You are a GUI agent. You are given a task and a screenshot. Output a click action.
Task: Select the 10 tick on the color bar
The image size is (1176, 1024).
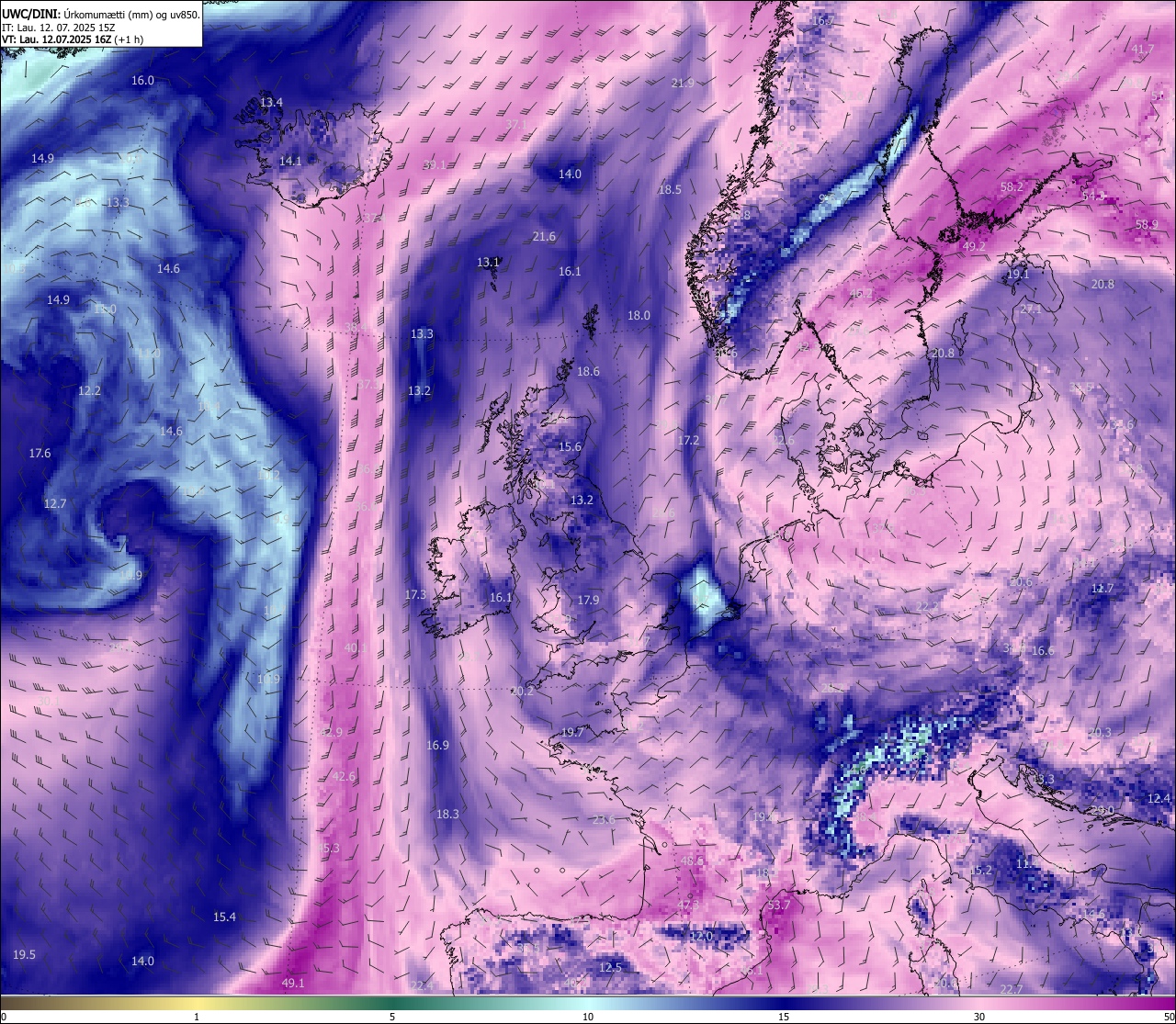tap(588, 1017)
